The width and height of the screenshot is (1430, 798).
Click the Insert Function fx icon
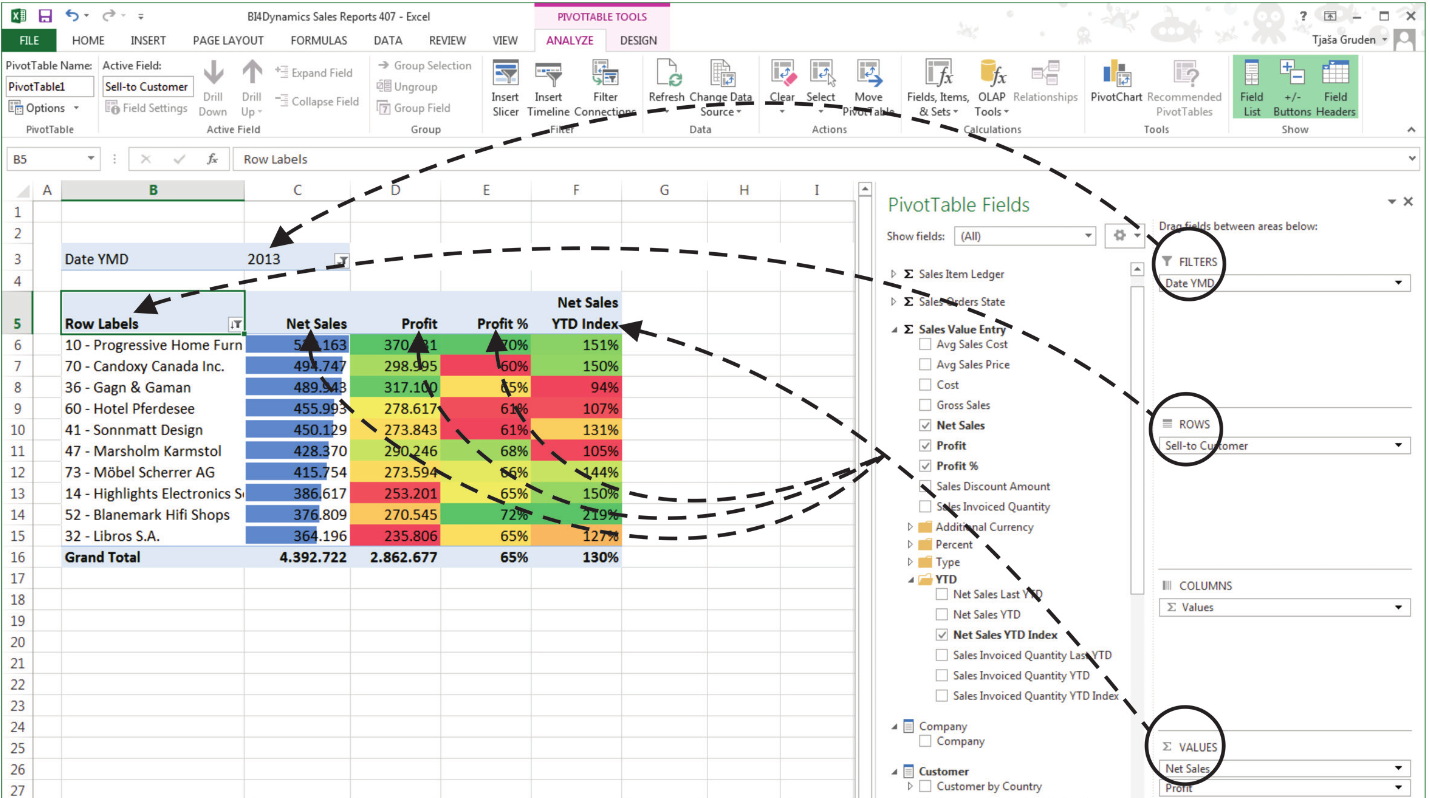211,159
